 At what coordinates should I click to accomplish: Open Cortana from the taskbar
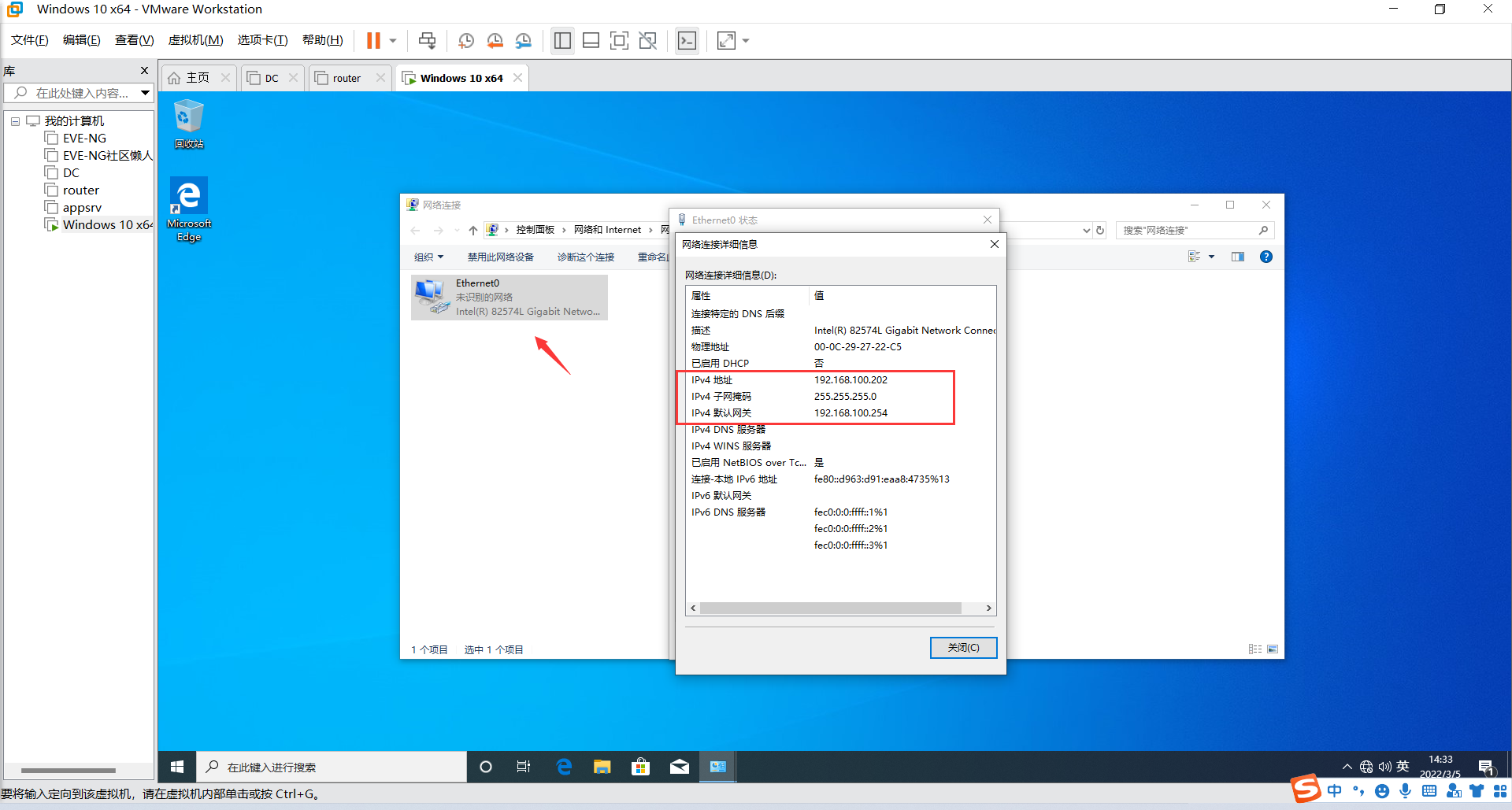click(486, 767)
